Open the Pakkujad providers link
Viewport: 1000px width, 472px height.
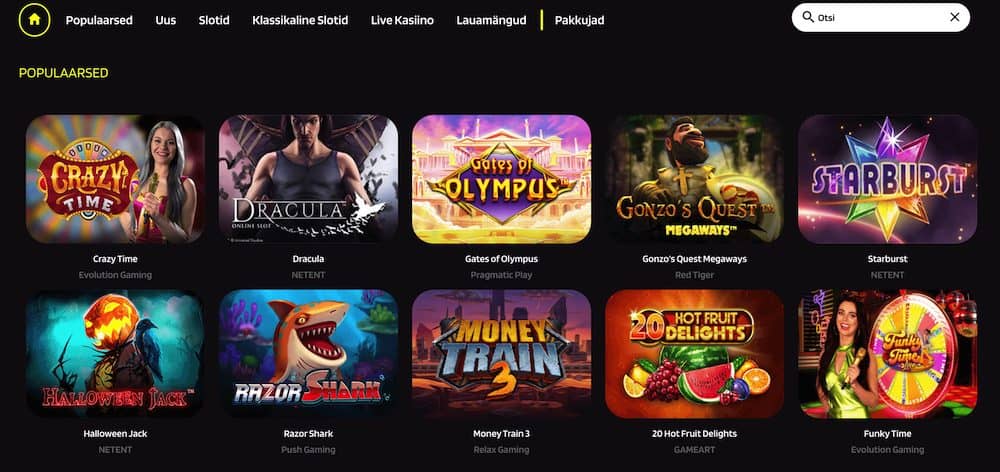(x=580, y=20)
